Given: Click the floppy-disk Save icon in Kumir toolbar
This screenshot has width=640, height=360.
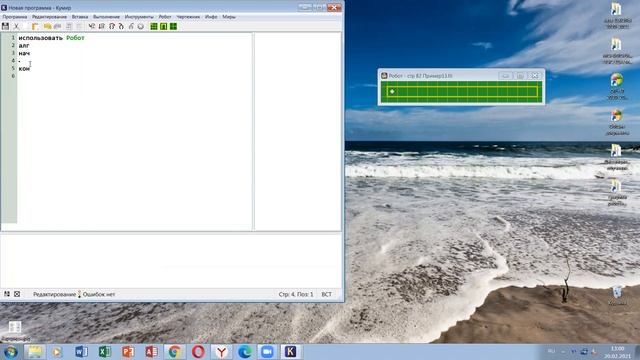Looking at the screenshot, I should click(5, 26).
